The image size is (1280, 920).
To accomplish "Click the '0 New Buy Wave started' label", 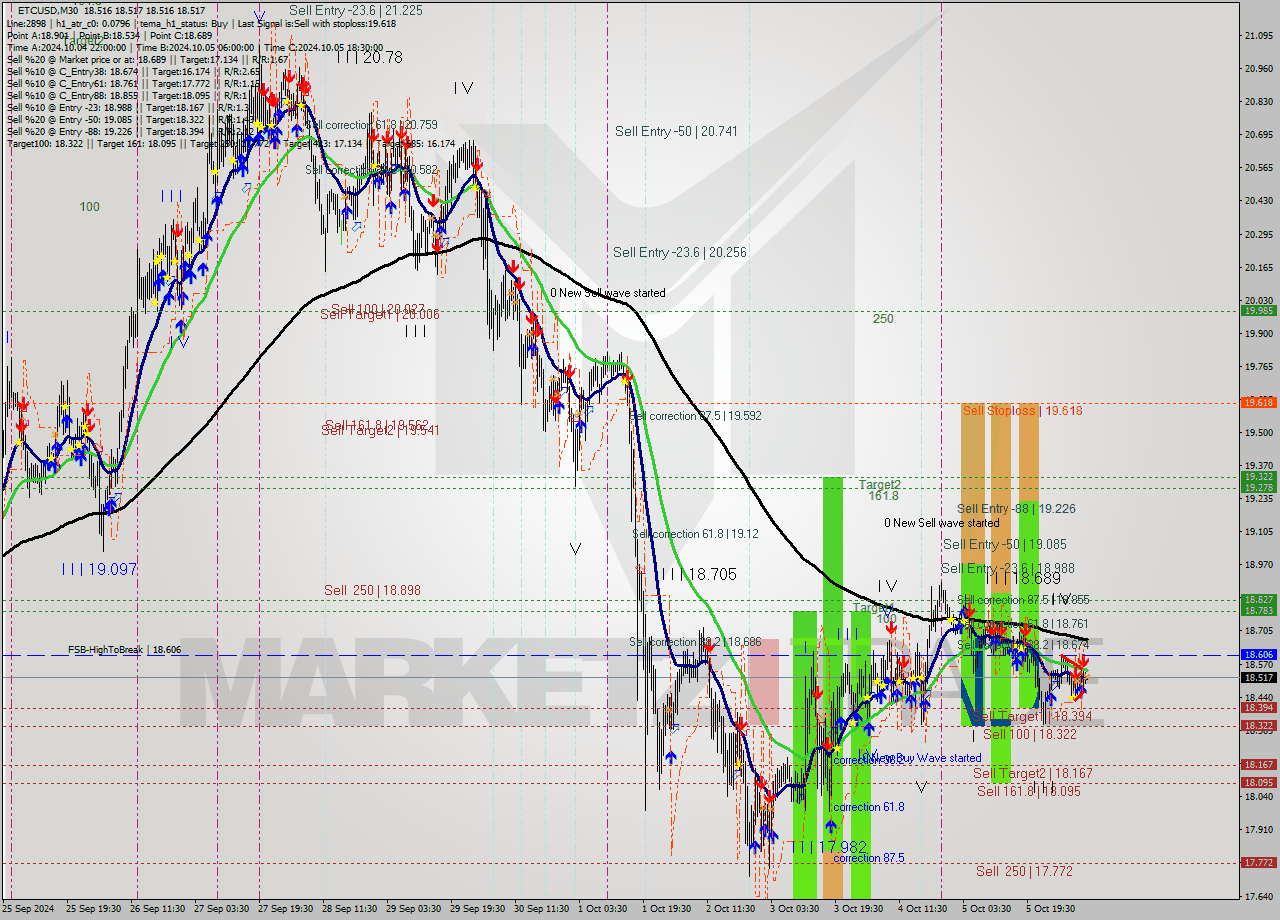I will [x=922, y=758].
